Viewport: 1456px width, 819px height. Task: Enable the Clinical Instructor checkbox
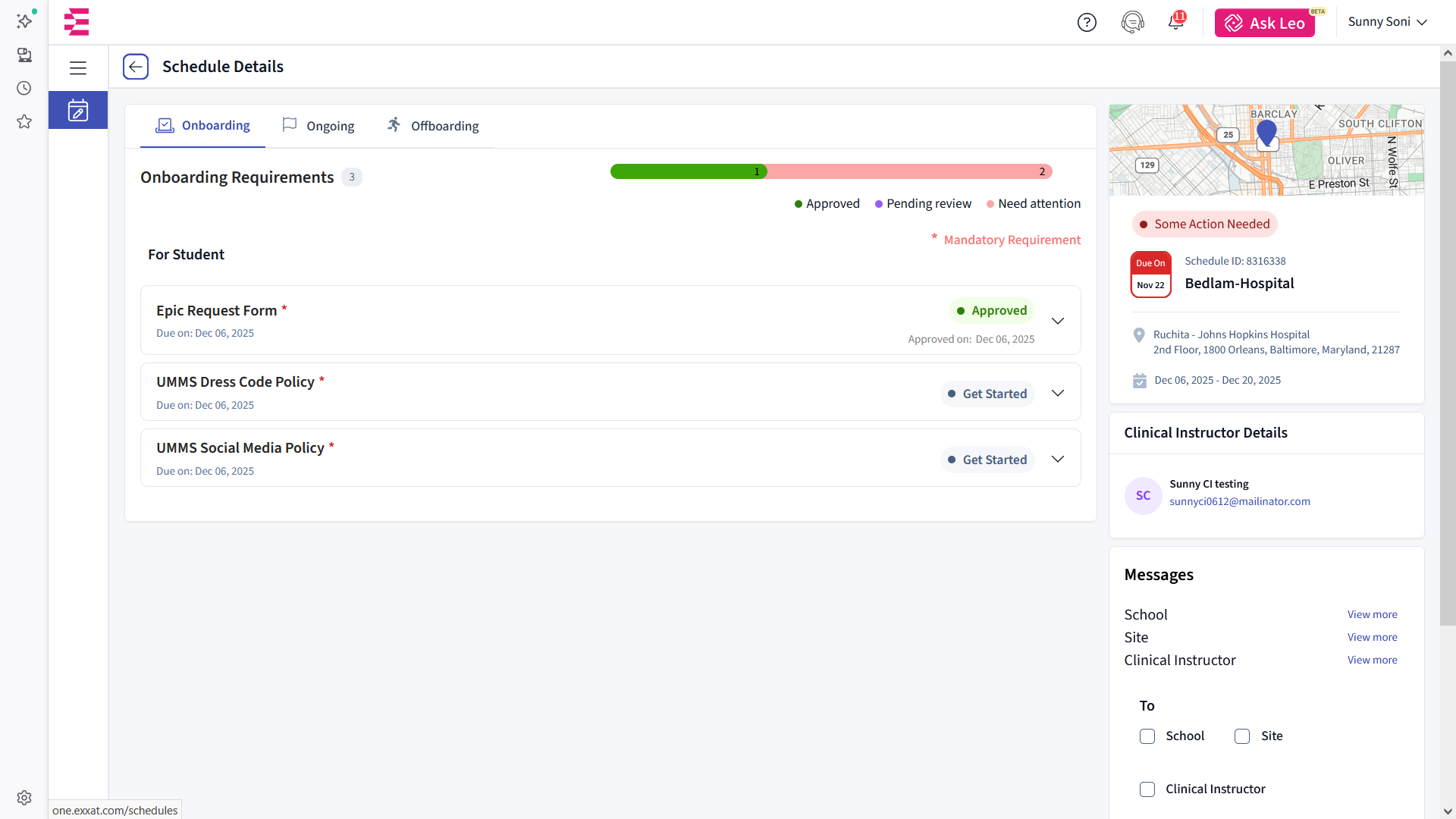(x=1147, y=789)
